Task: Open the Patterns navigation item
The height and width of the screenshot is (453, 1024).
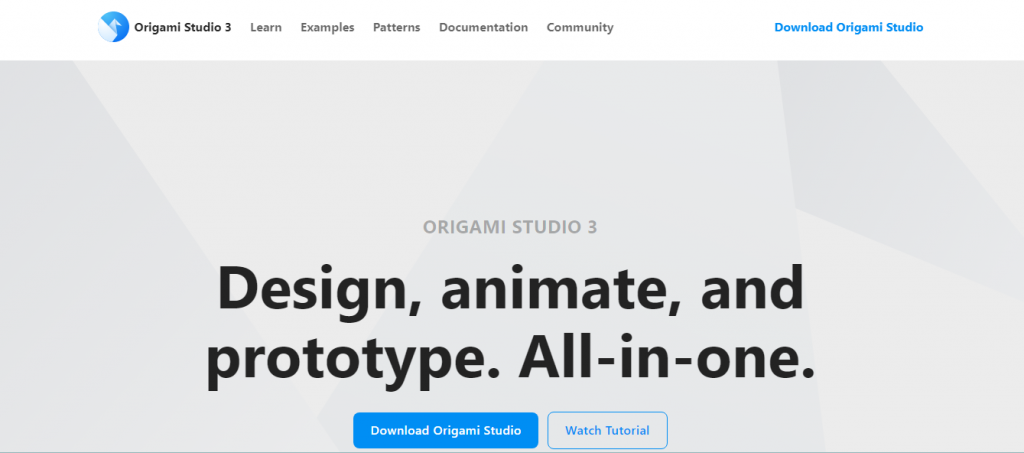Action: pyautogui.click(x=396, y=27)
